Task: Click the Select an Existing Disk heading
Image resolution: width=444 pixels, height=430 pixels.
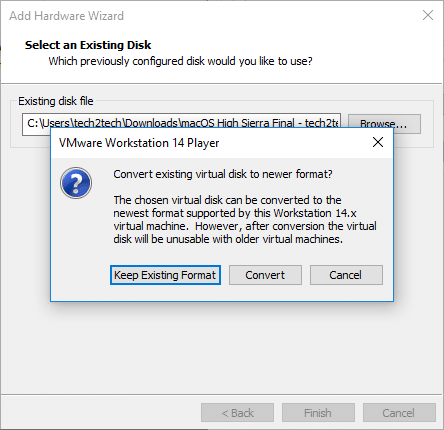Action: click(x=88, y=45)
